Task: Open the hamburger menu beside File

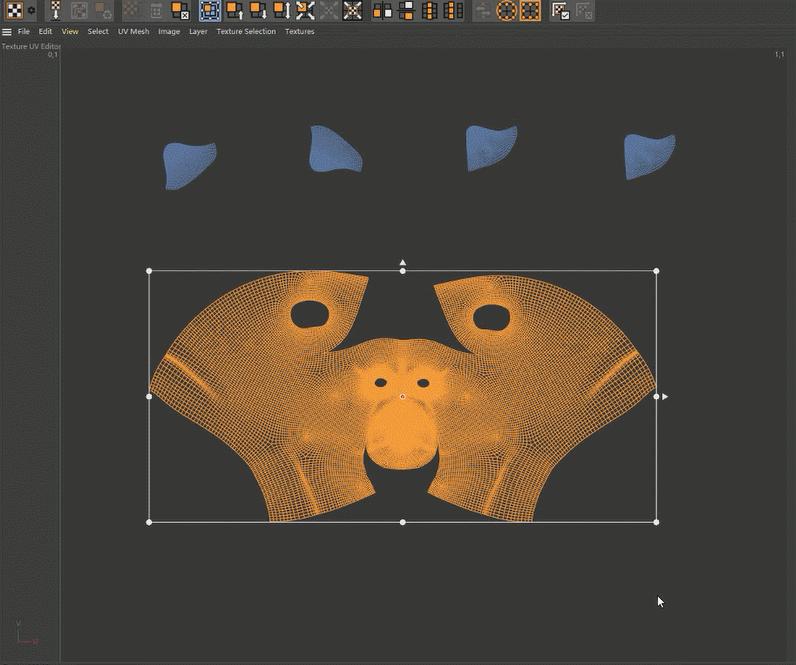Action: click(7, 31)
